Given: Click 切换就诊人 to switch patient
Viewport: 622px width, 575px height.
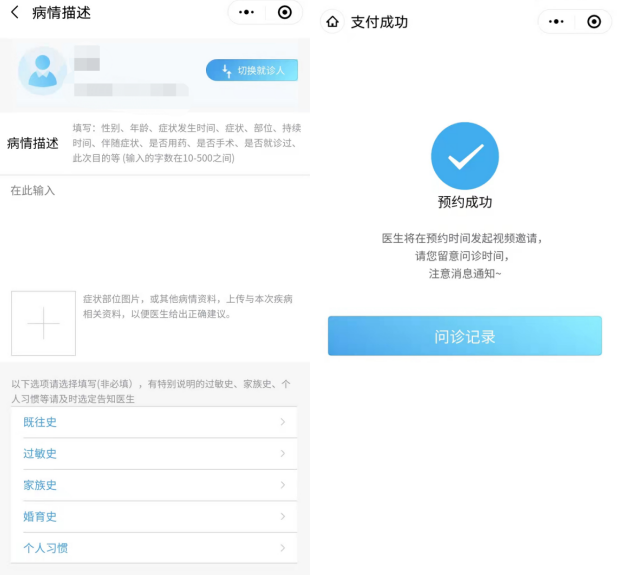Looking at the screenshot, I should point(252,70).
